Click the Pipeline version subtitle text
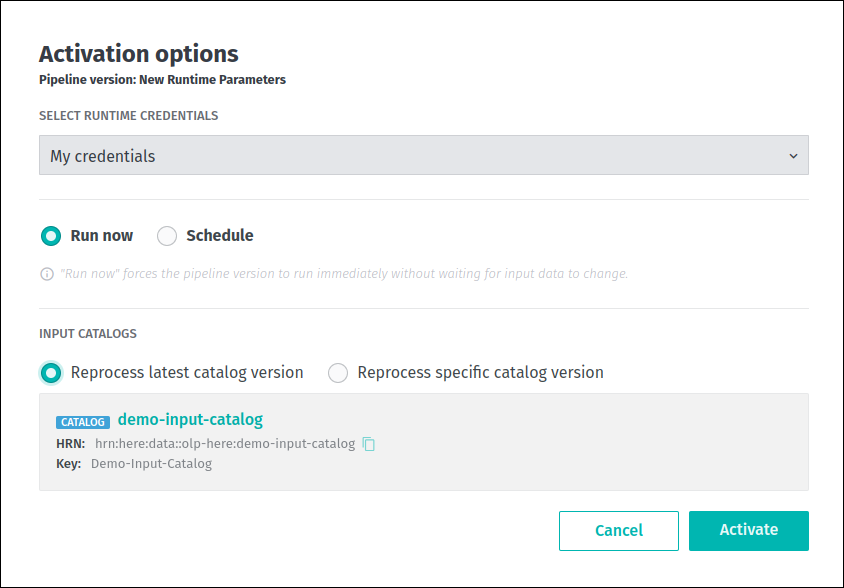844x588 pixels. tap(162, 80)
